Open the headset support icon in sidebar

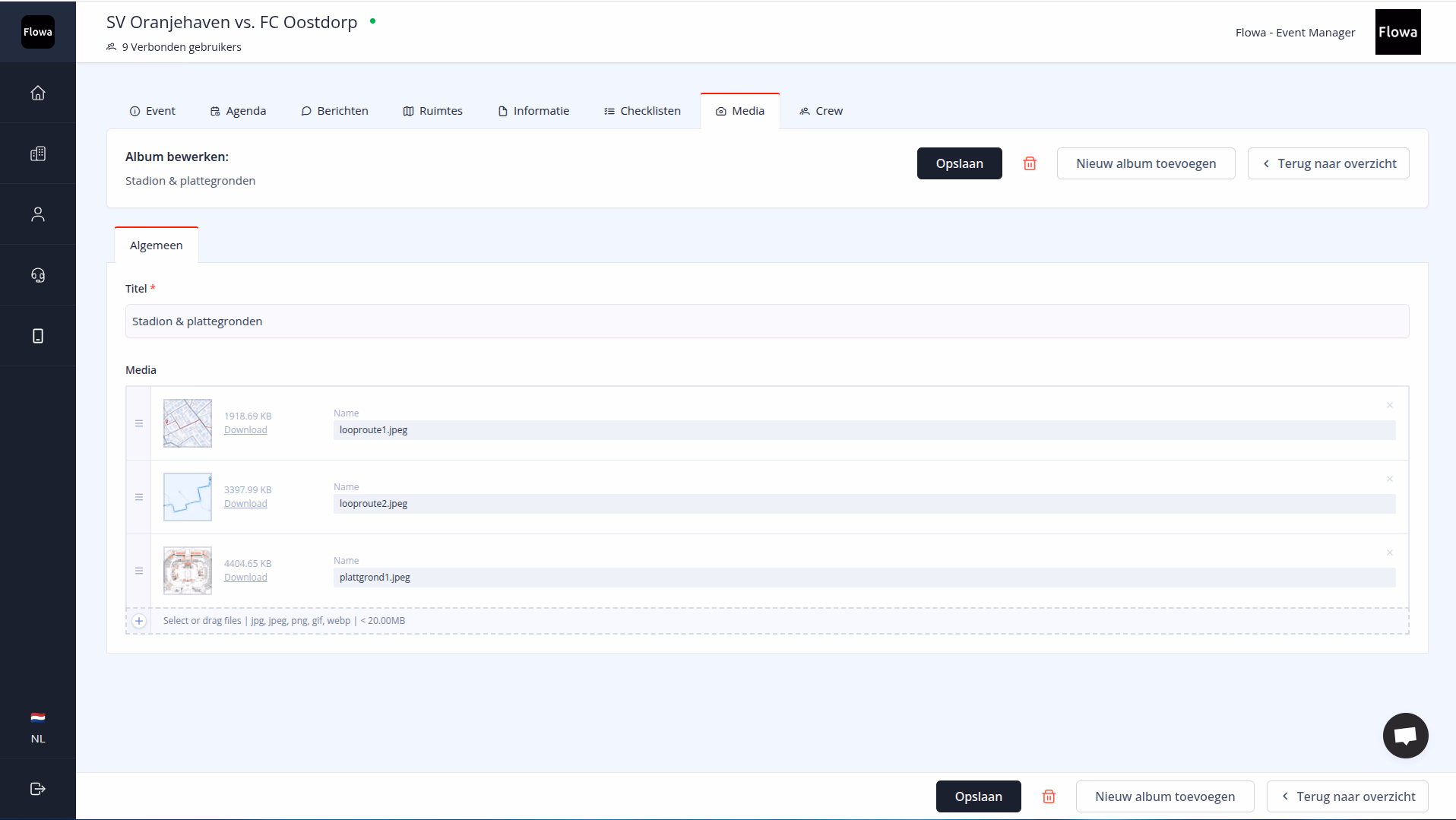pos(38,275)
